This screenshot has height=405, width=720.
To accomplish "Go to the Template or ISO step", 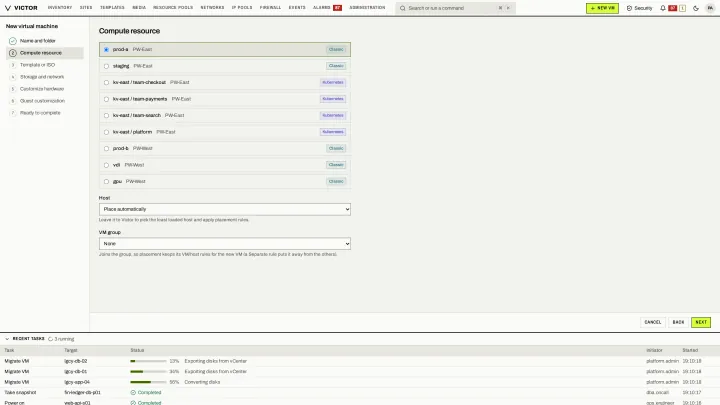I will [x=45, y=65].
